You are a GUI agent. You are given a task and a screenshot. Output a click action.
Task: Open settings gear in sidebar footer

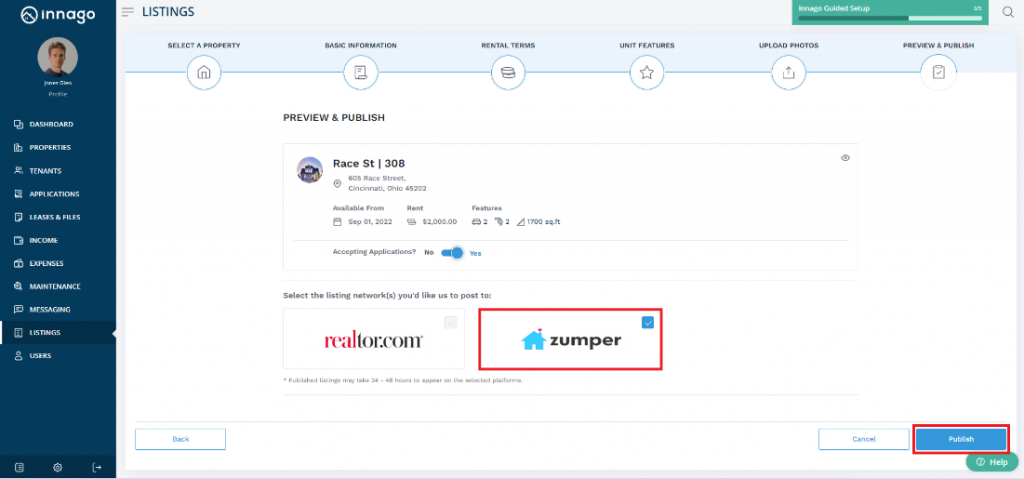point(58,467)
